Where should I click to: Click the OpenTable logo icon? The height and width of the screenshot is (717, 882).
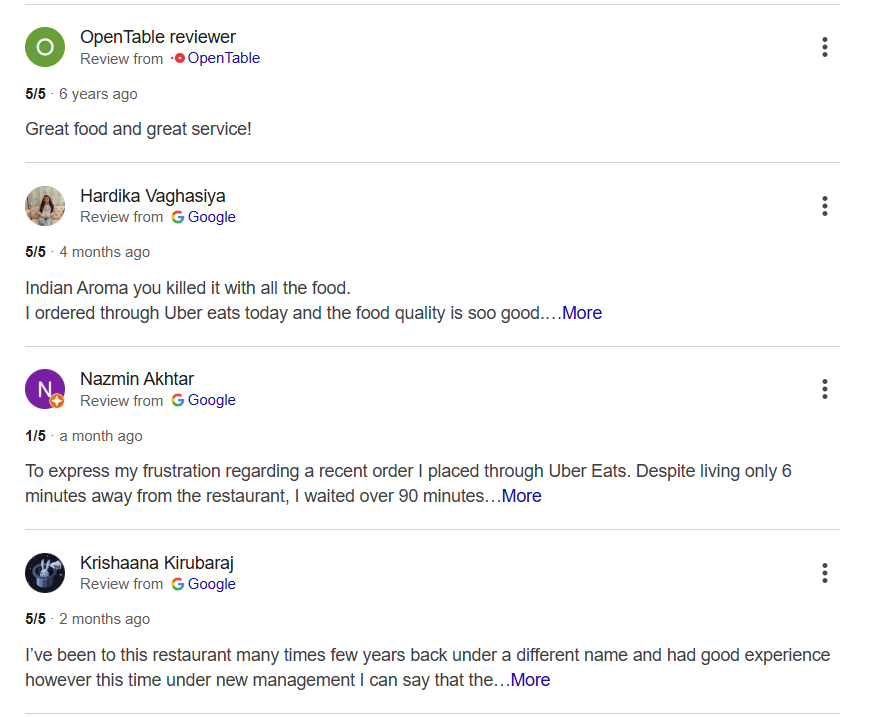(x=181, y=58)
